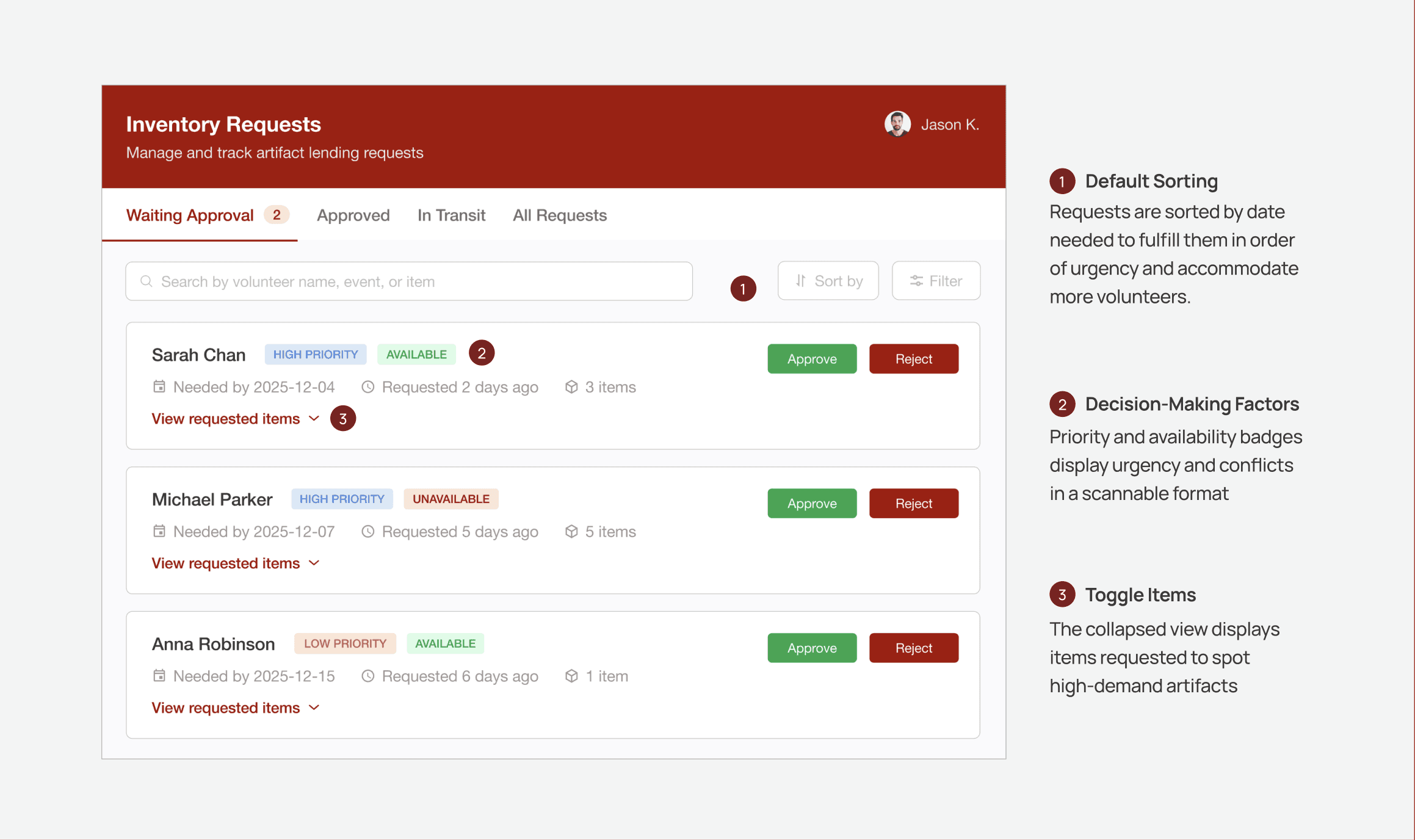
Task: Click calendar icon beside Needed by 2025-12-04
Action: 159,386
